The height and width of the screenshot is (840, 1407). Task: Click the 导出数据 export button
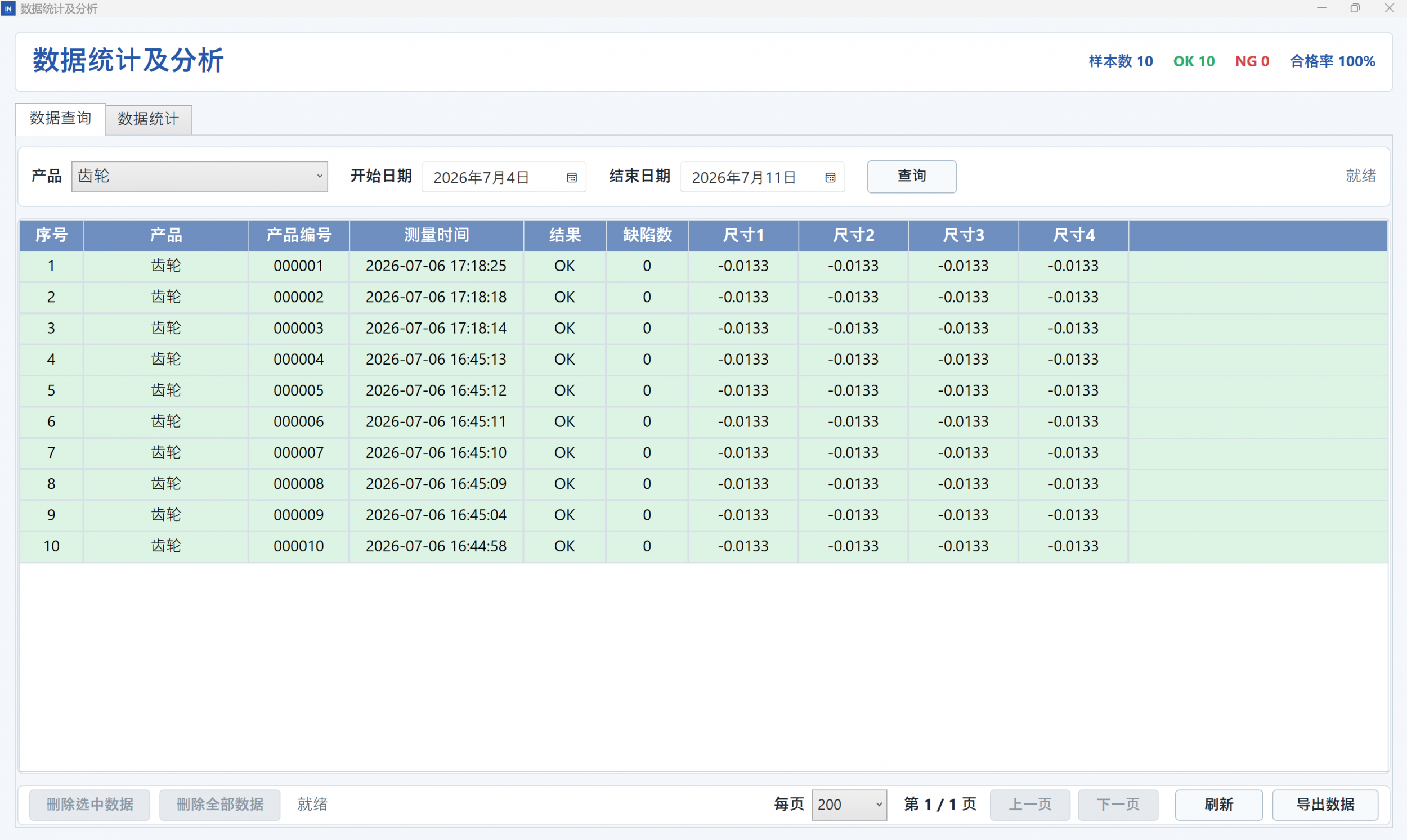(x=1325, y=805)
